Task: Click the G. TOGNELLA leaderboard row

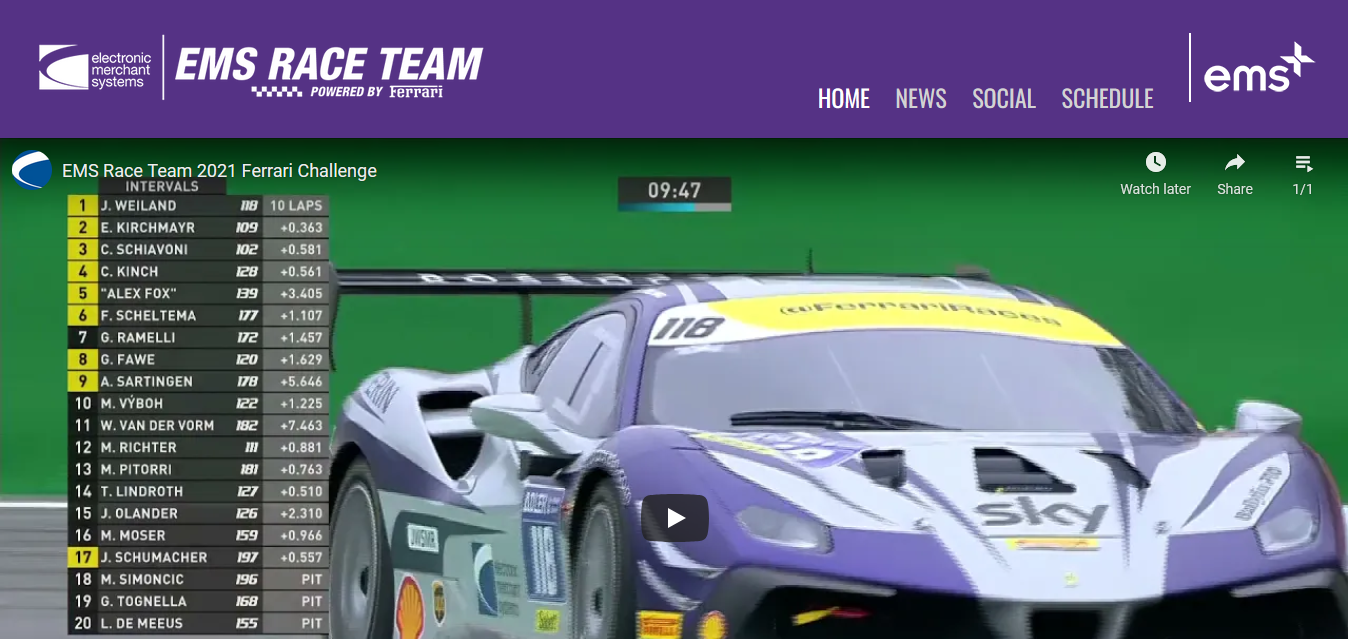Action: click(x=198, y=601)
